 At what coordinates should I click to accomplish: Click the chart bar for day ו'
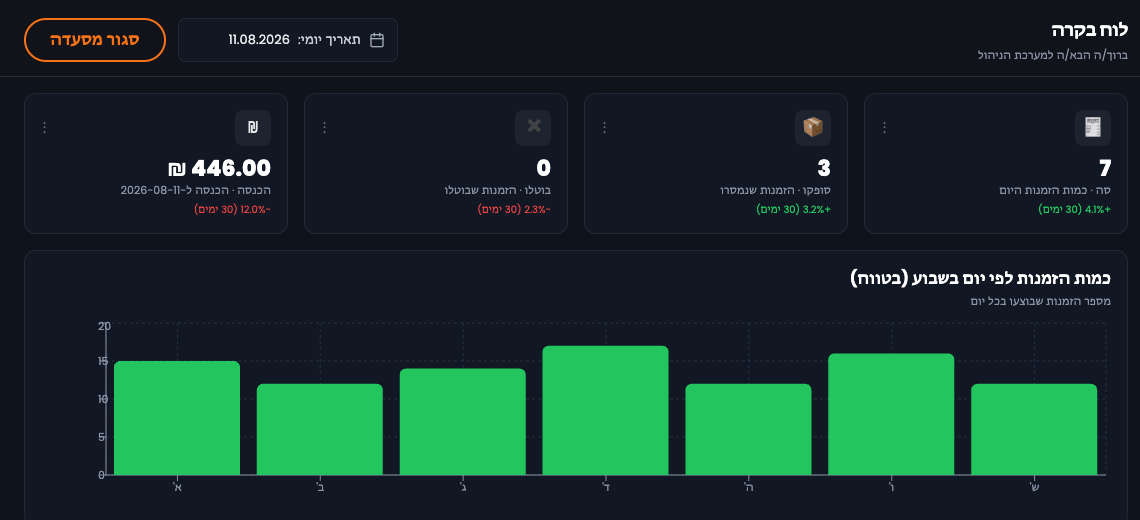click(x=891, y=415)
